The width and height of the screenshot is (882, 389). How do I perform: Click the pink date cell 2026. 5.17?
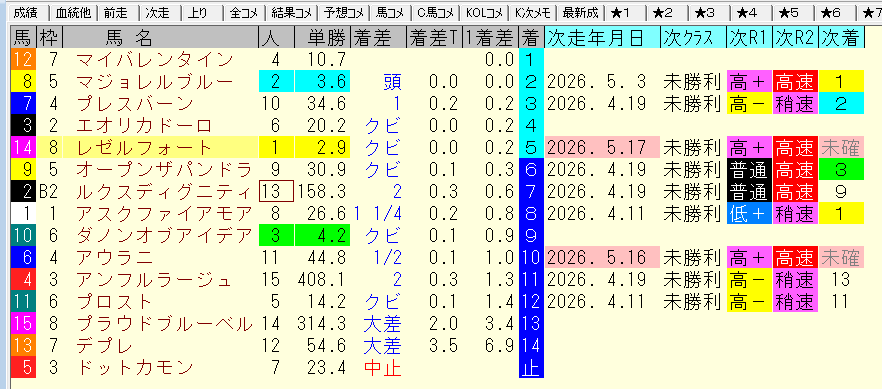603,147
